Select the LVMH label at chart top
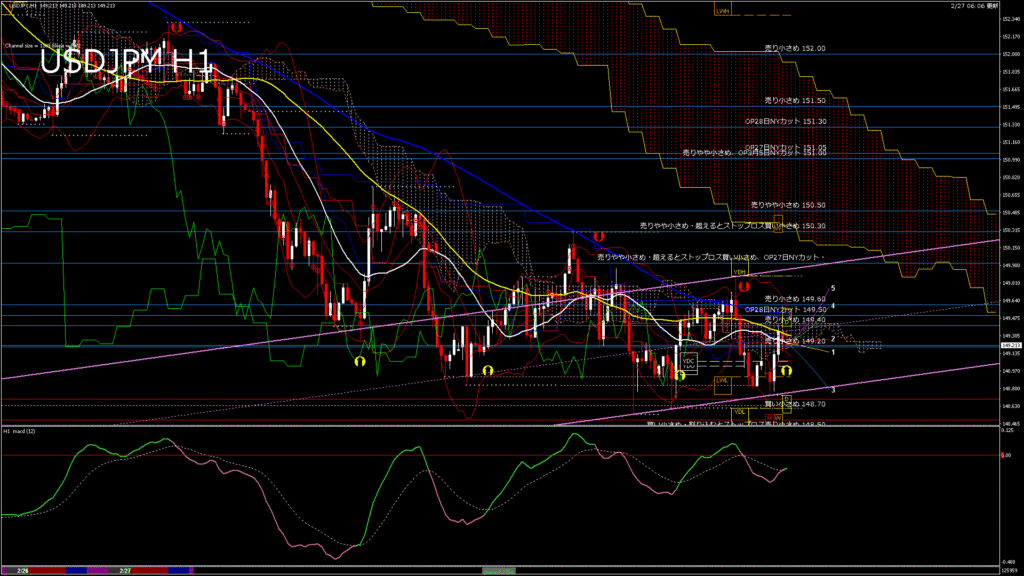Viewport: 1024px width, 576px height. 722,11
